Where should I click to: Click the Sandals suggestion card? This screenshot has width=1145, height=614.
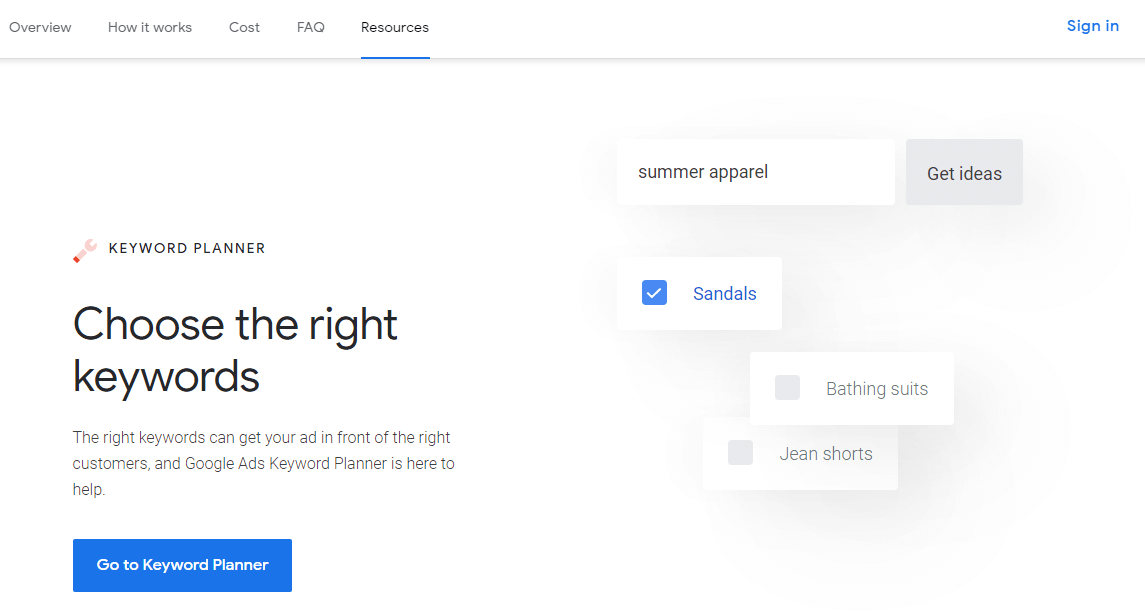(699, 292)
